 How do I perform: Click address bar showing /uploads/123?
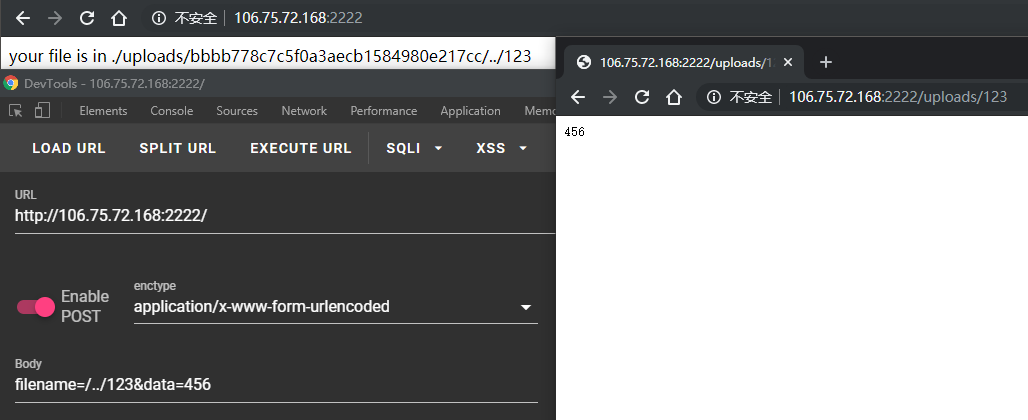898,98
